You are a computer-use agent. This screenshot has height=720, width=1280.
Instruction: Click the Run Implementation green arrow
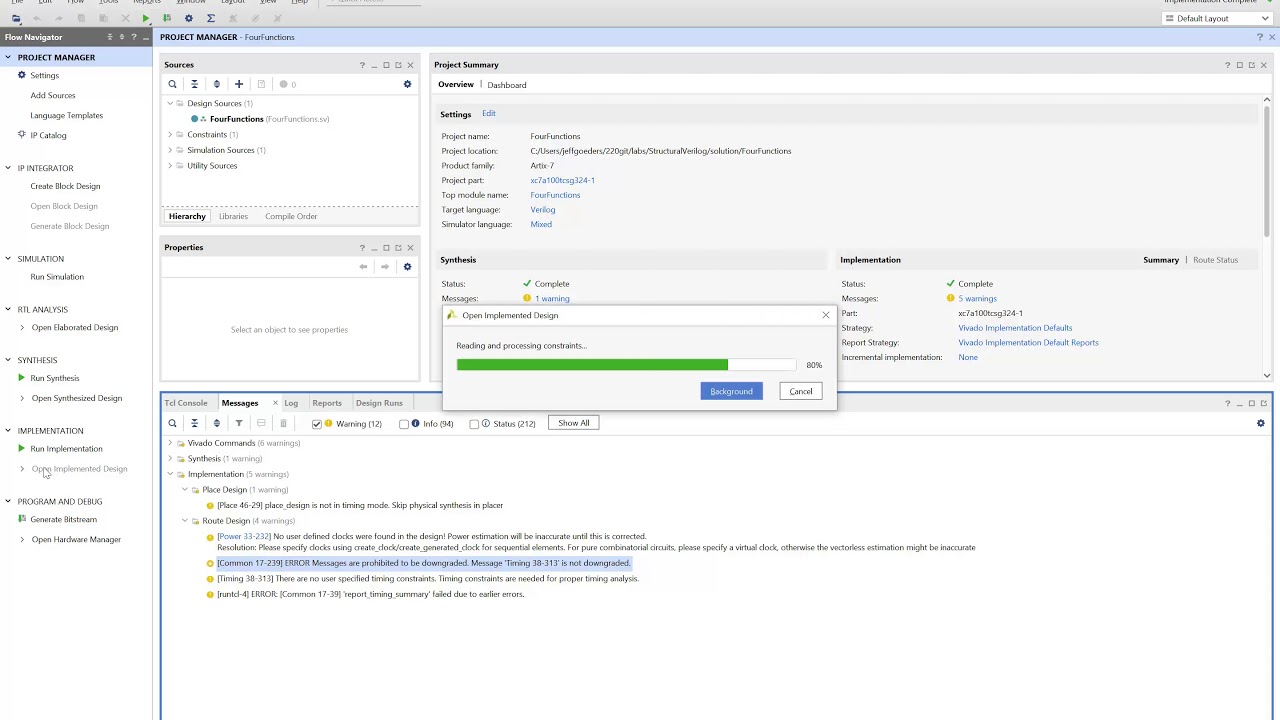click(x=21, y=448)
